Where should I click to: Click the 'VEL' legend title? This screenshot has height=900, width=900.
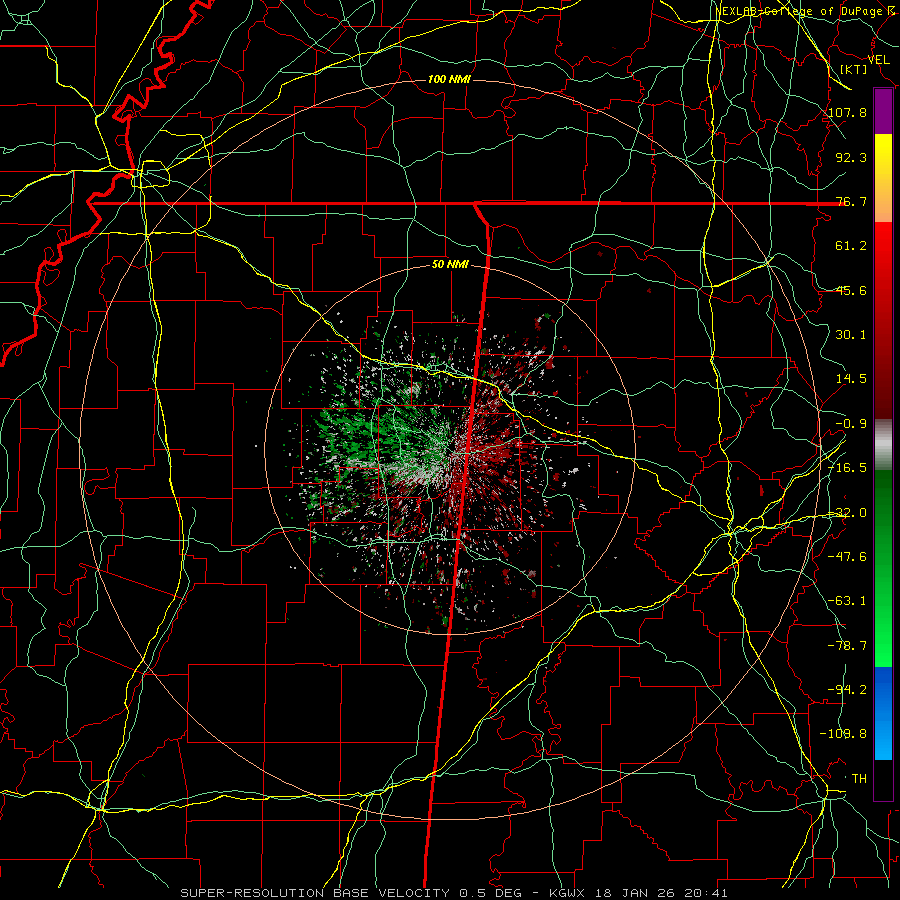coord(879,60)
